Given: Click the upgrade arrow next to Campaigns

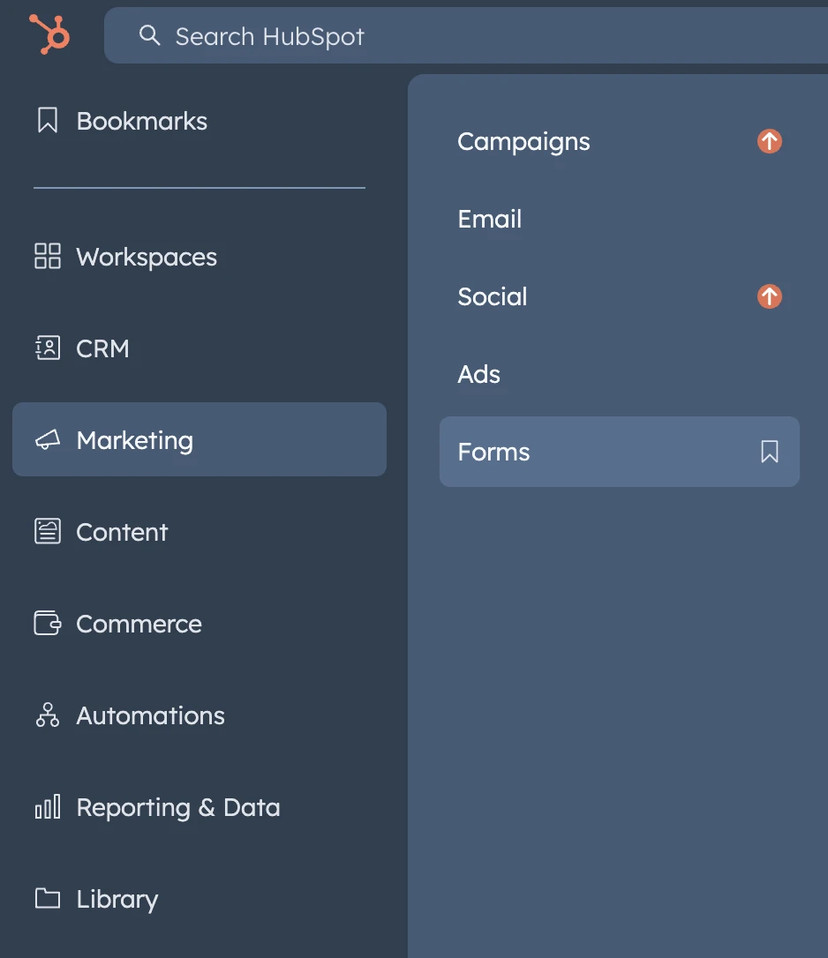Looking at the screenshot, I should [x=768, y=139].
